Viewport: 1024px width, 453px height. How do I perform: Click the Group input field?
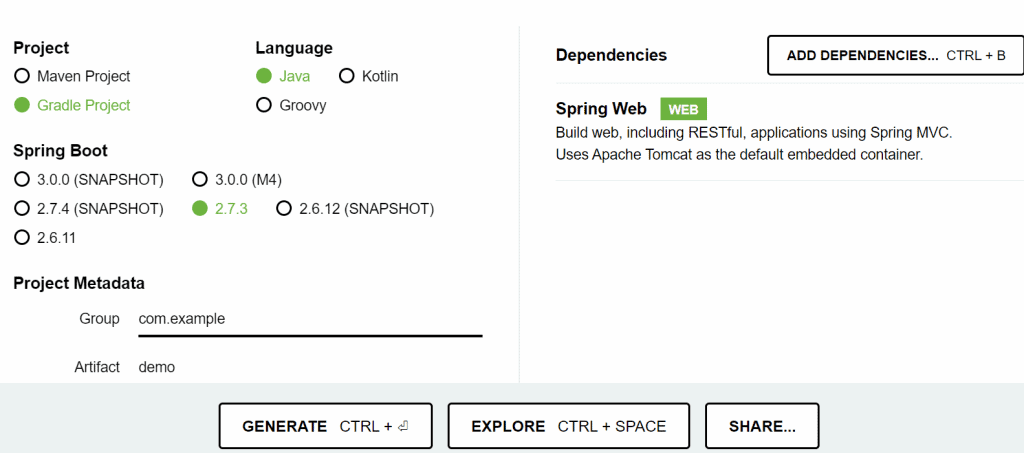[310, 320]
